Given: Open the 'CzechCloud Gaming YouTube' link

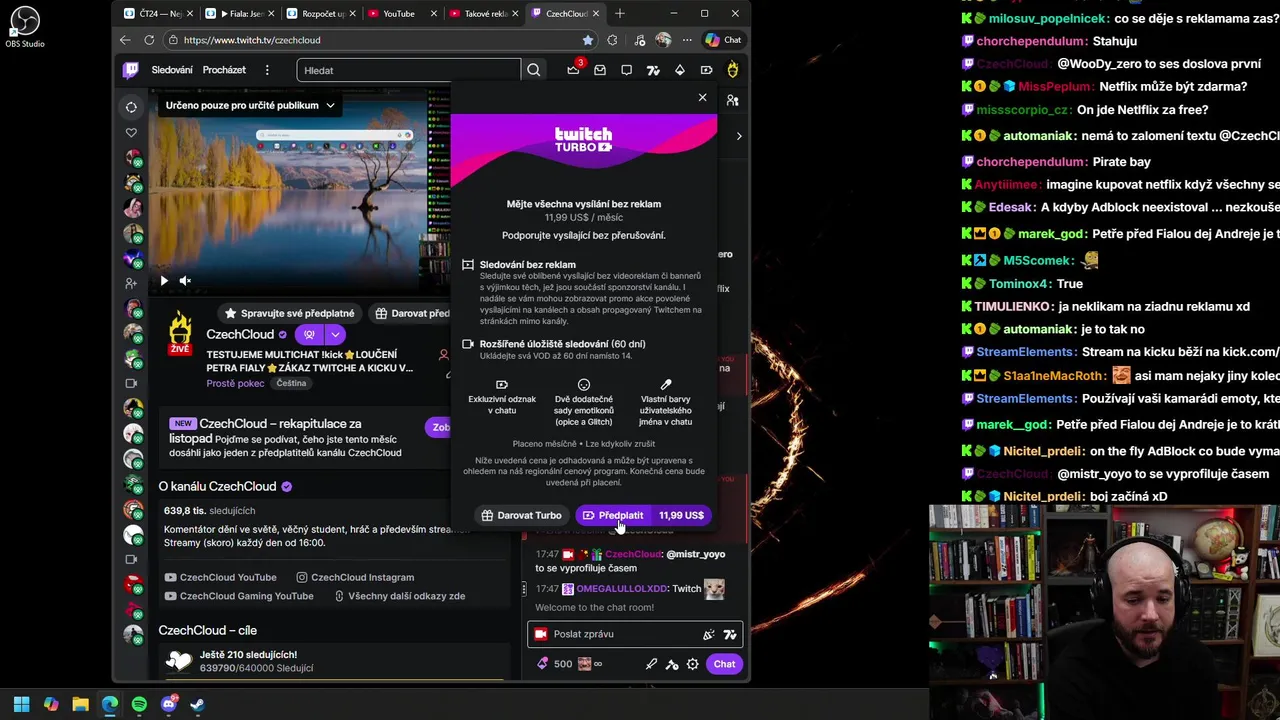Looking at the screenshot, I should click(x=239, y=596).
